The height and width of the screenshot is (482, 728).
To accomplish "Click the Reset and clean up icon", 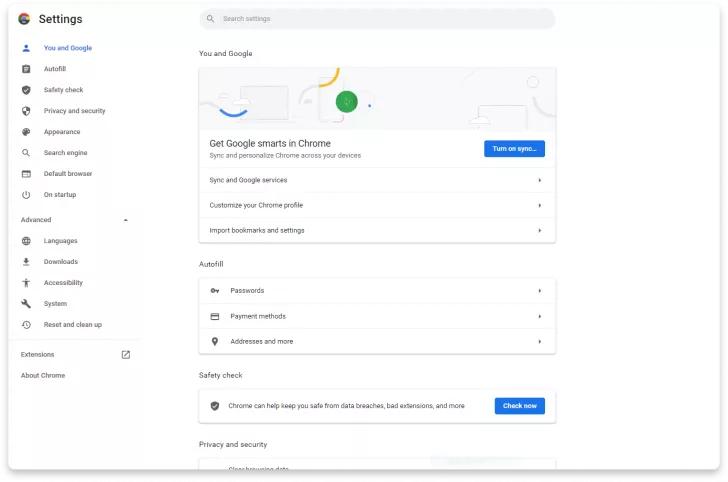I will (x=26, y=325).
